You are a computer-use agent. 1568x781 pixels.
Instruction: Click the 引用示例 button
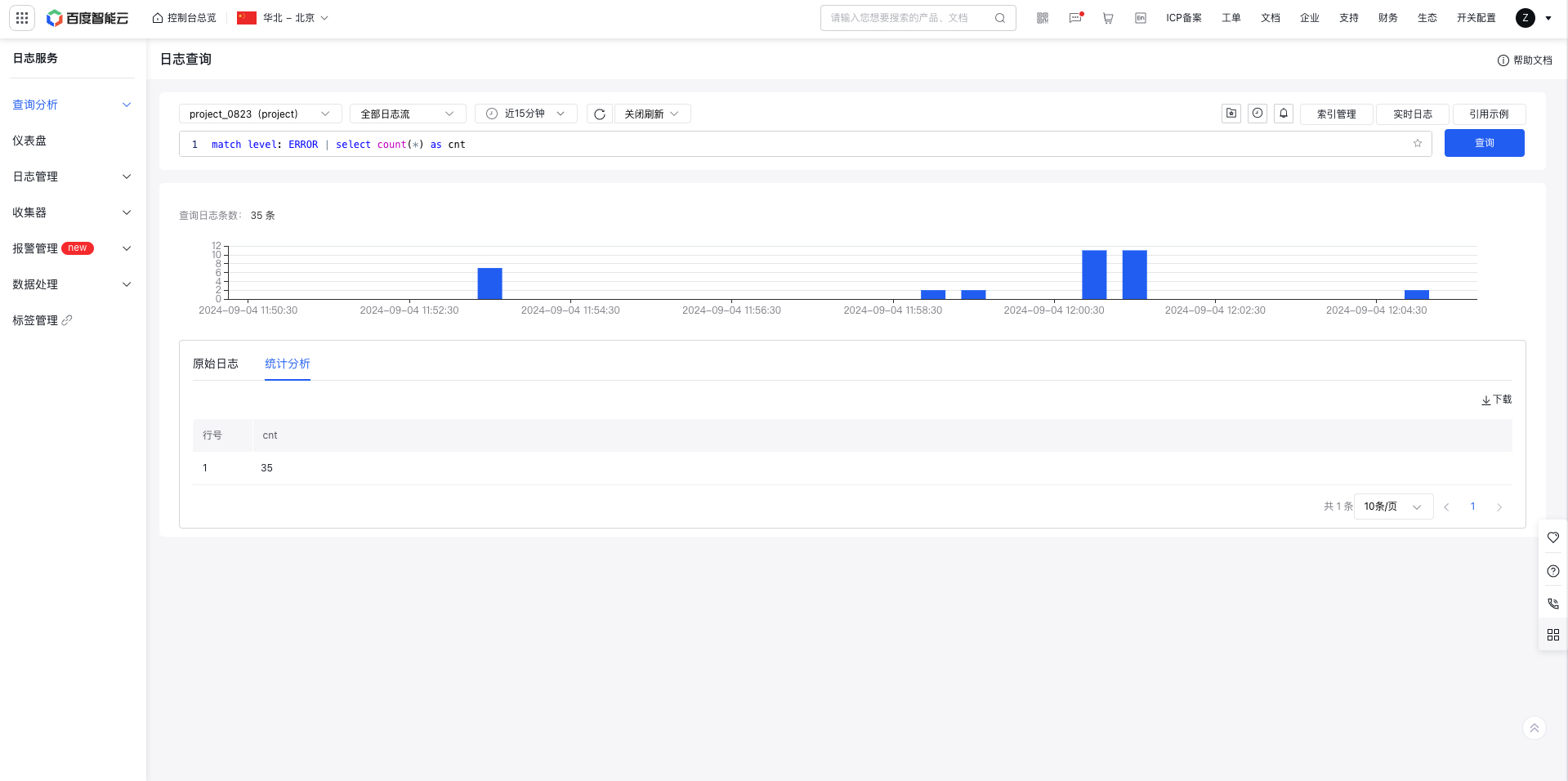tap(1490, 114)
